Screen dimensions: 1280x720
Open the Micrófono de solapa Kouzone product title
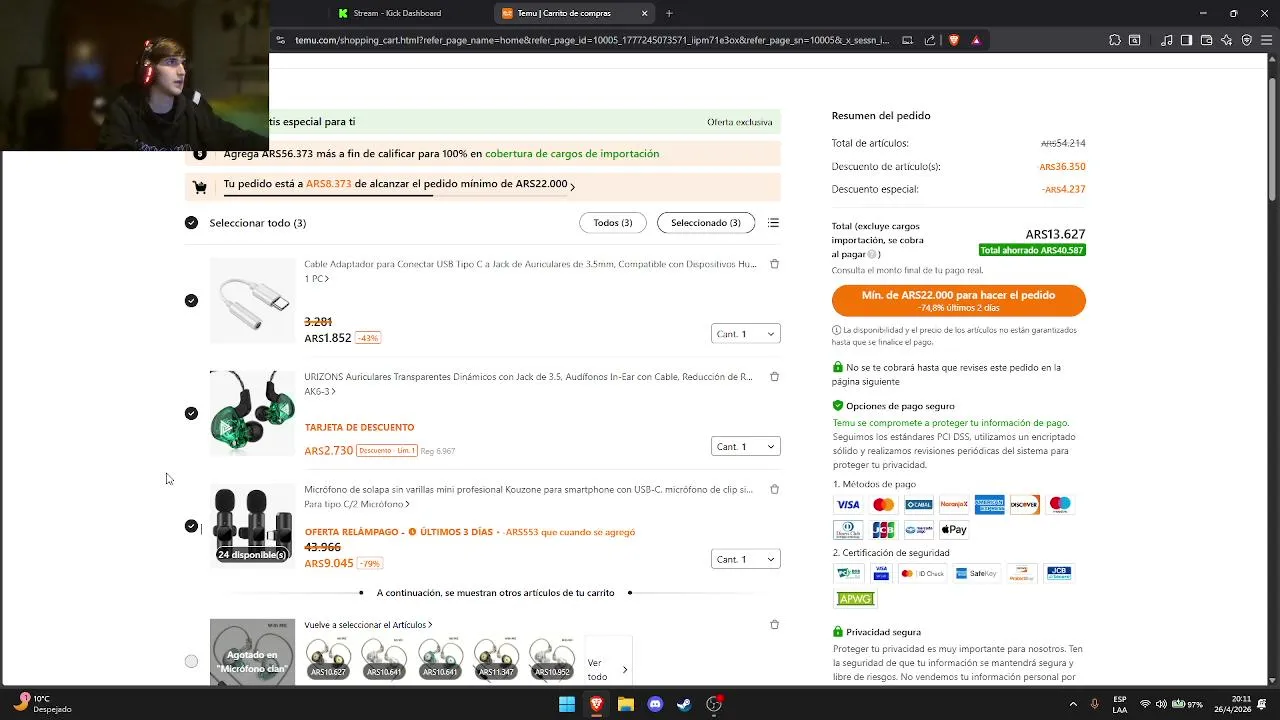pos(528,490)
